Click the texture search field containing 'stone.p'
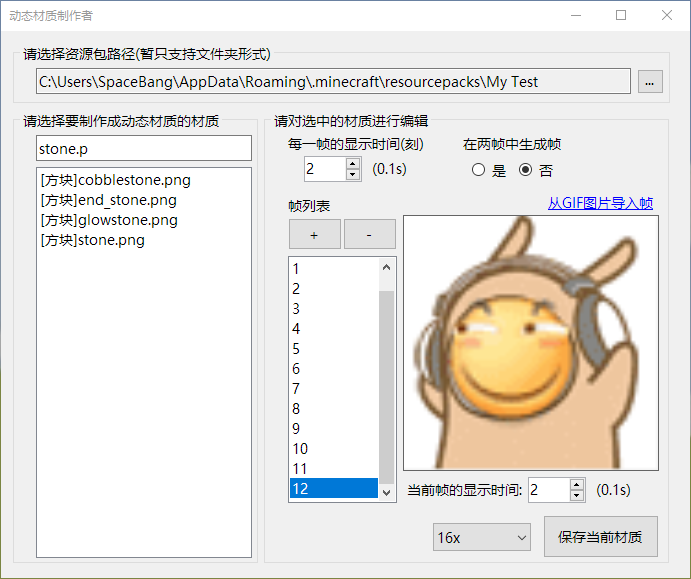 144,148
